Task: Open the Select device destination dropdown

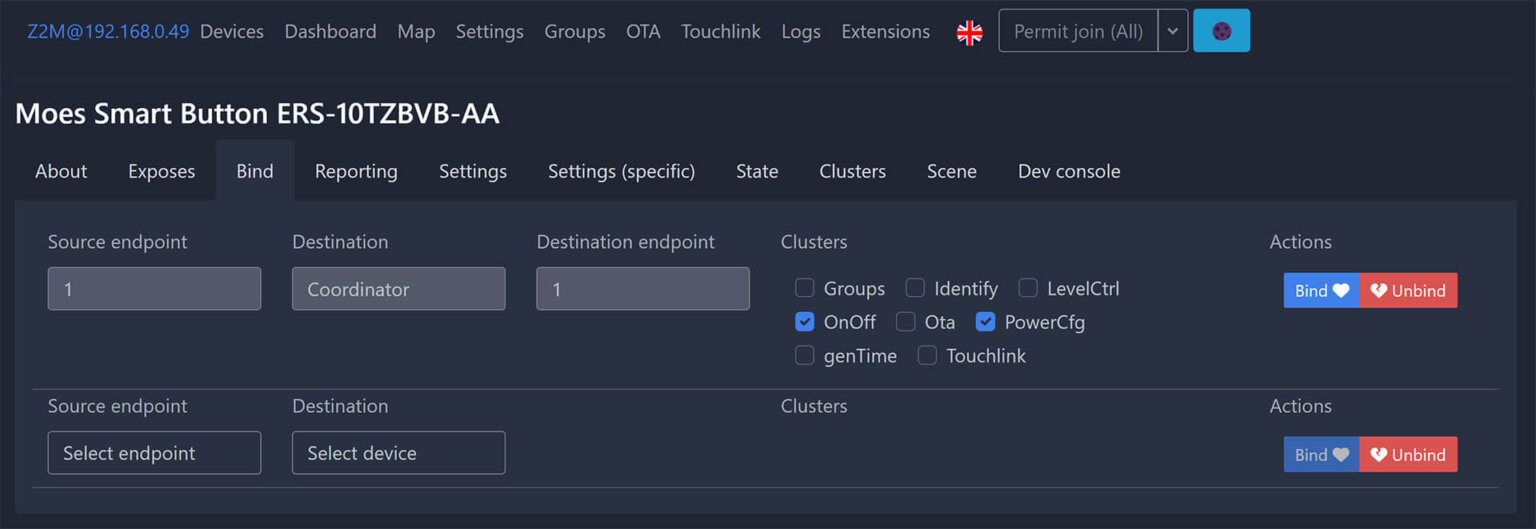Action: coord(398,453)
